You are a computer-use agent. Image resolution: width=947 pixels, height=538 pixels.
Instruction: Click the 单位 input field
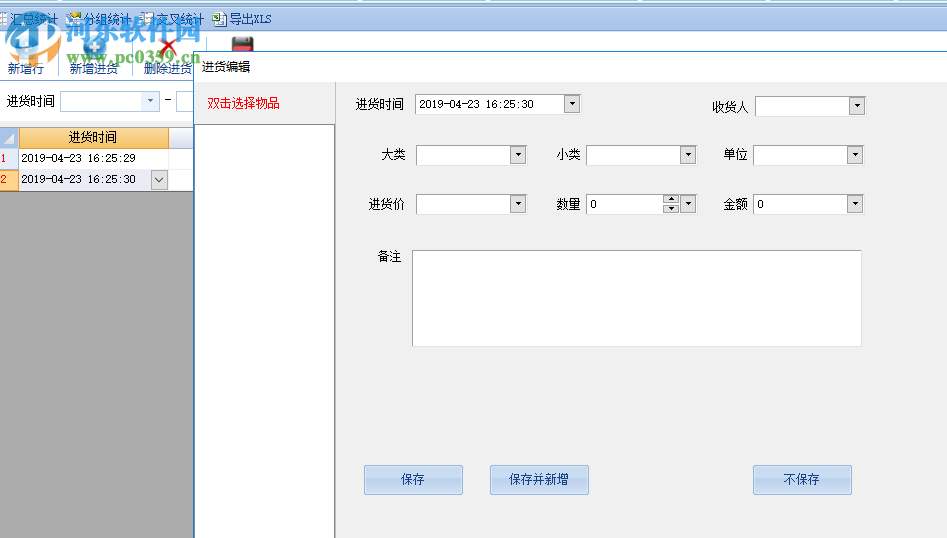coord(800,155)
